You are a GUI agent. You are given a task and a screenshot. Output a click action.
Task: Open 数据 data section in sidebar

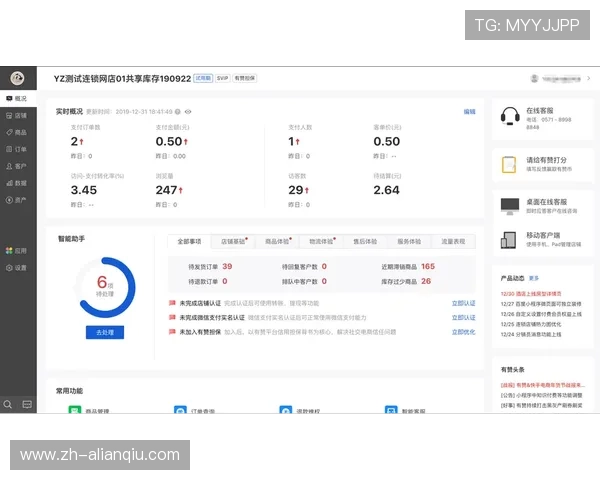(x=17, y=183)
